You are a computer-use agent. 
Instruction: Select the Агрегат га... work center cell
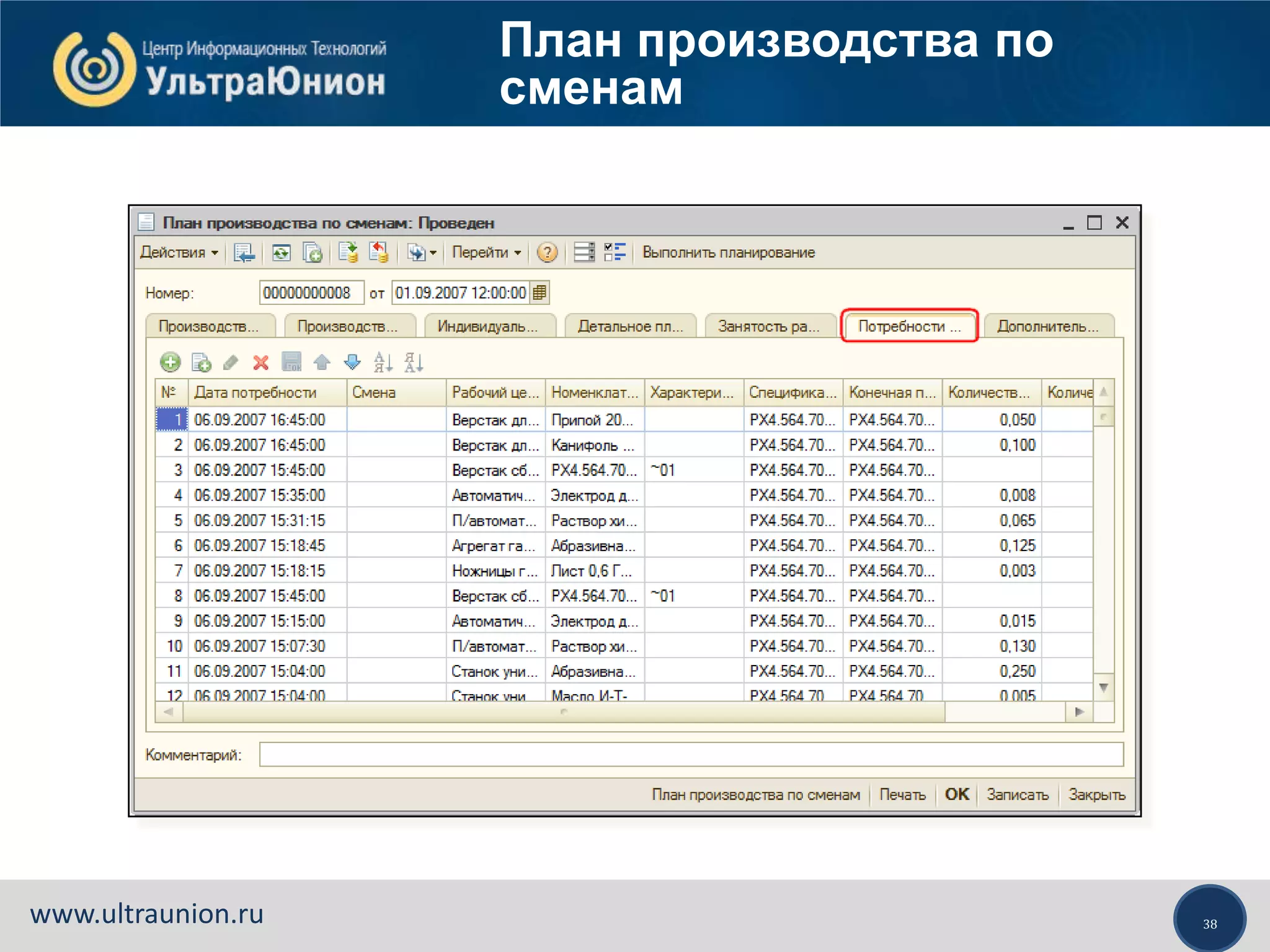click(495, 545)
